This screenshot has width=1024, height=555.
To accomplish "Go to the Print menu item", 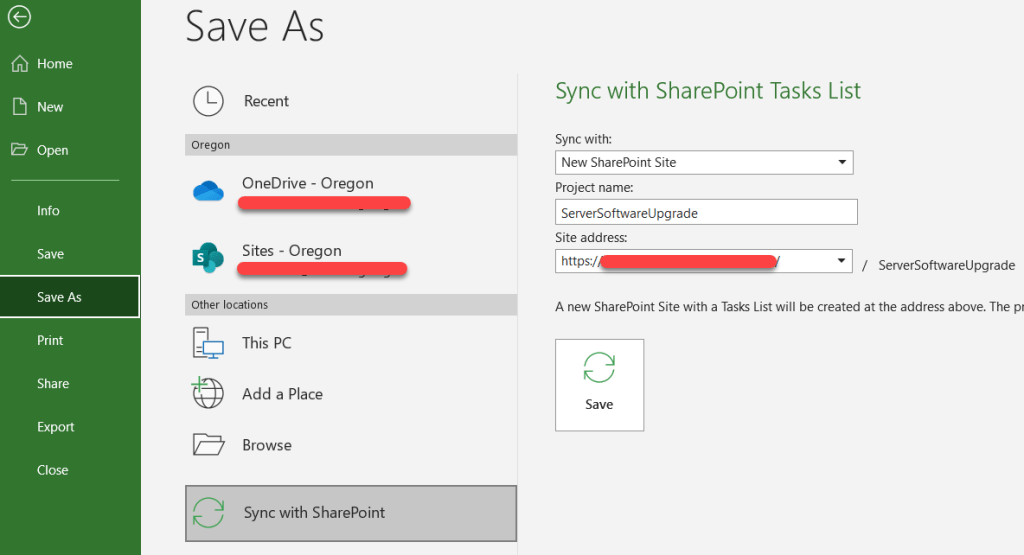I will (50, 340).
